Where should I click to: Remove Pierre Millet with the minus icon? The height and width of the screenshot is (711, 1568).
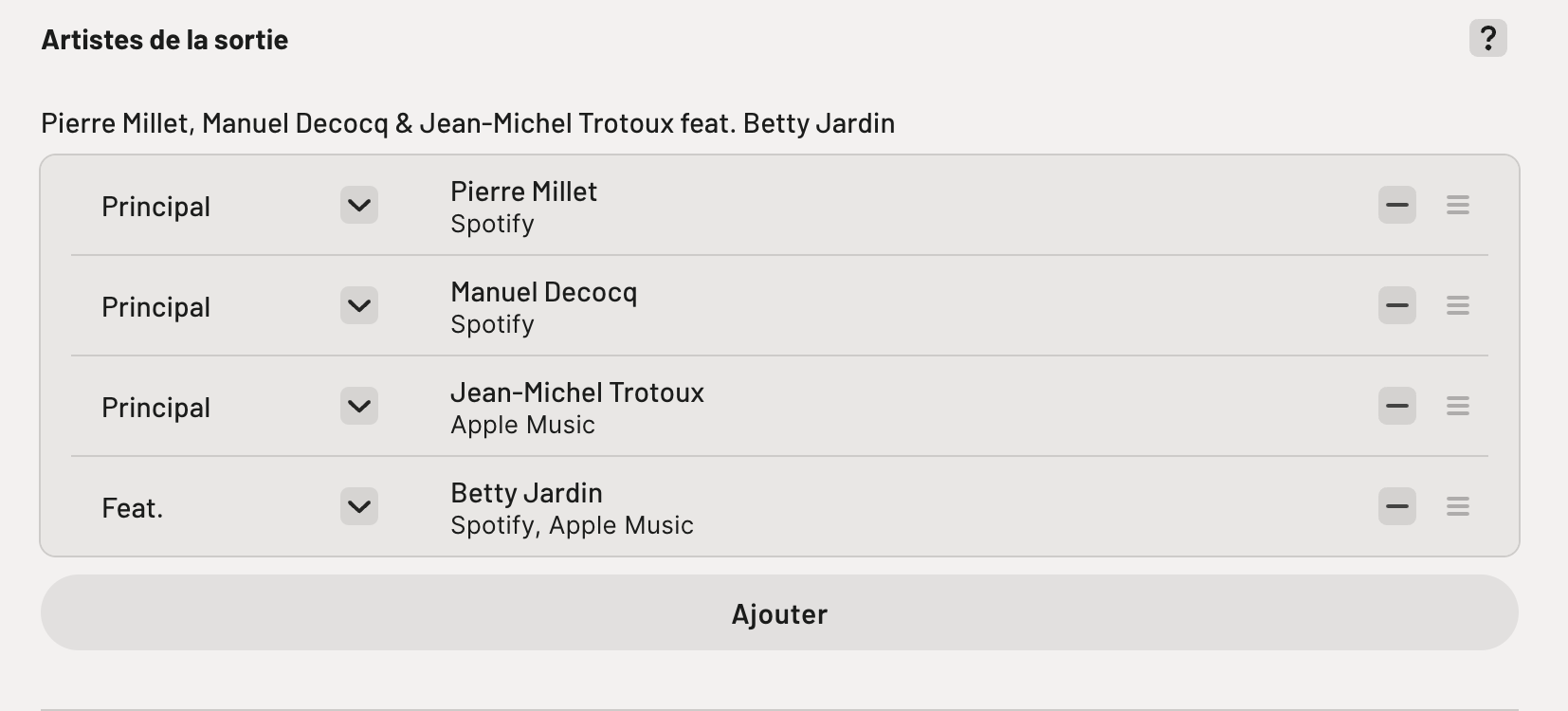pyautogui.click(x=1396, y=205)
